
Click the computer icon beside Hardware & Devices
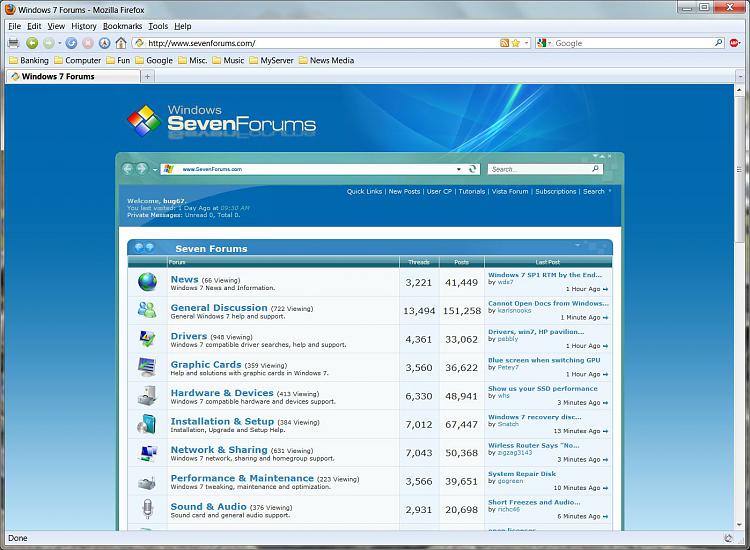click(147, 396)
